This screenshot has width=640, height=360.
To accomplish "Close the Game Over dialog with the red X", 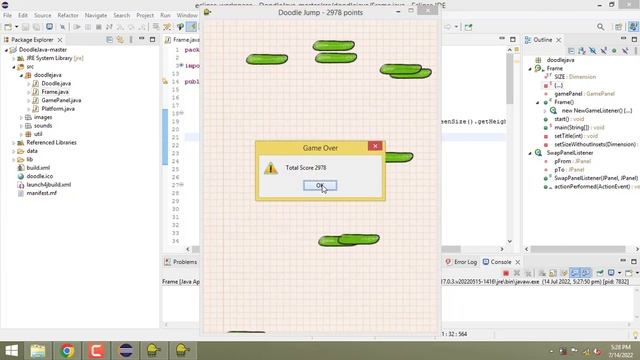I will 375,146.
